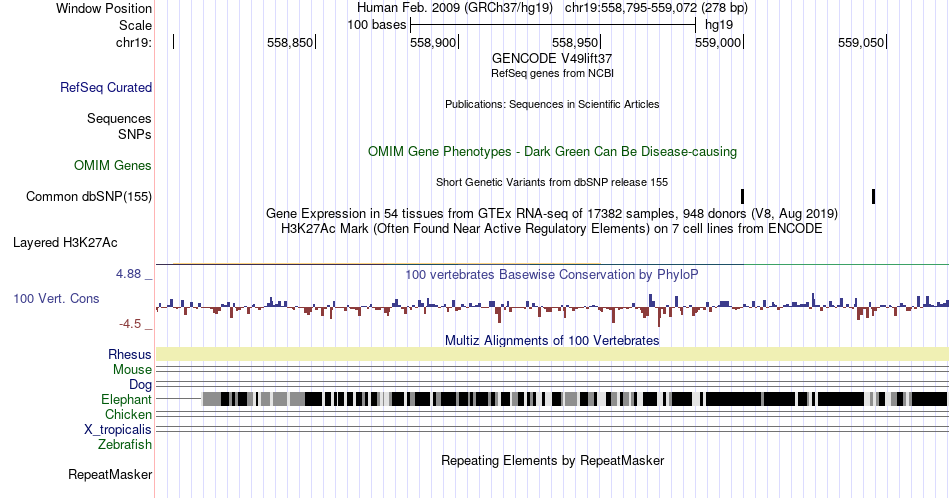The width and height of the screenshot is (950, 498).
Task: Click the chr19:558,795-559,072 position text
Action: pyautogui.click(x=656, y=8)
